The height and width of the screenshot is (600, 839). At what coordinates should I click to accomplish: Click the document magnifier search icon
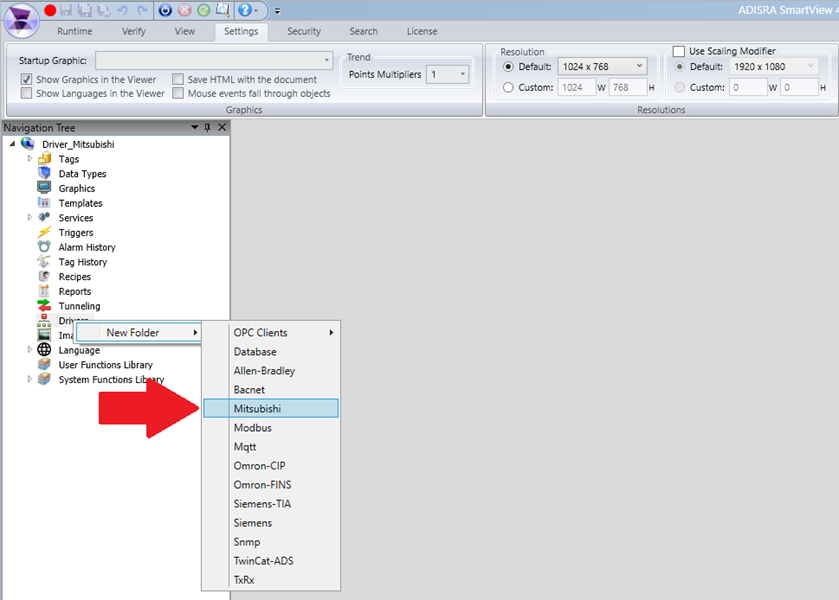click(223, 10)
